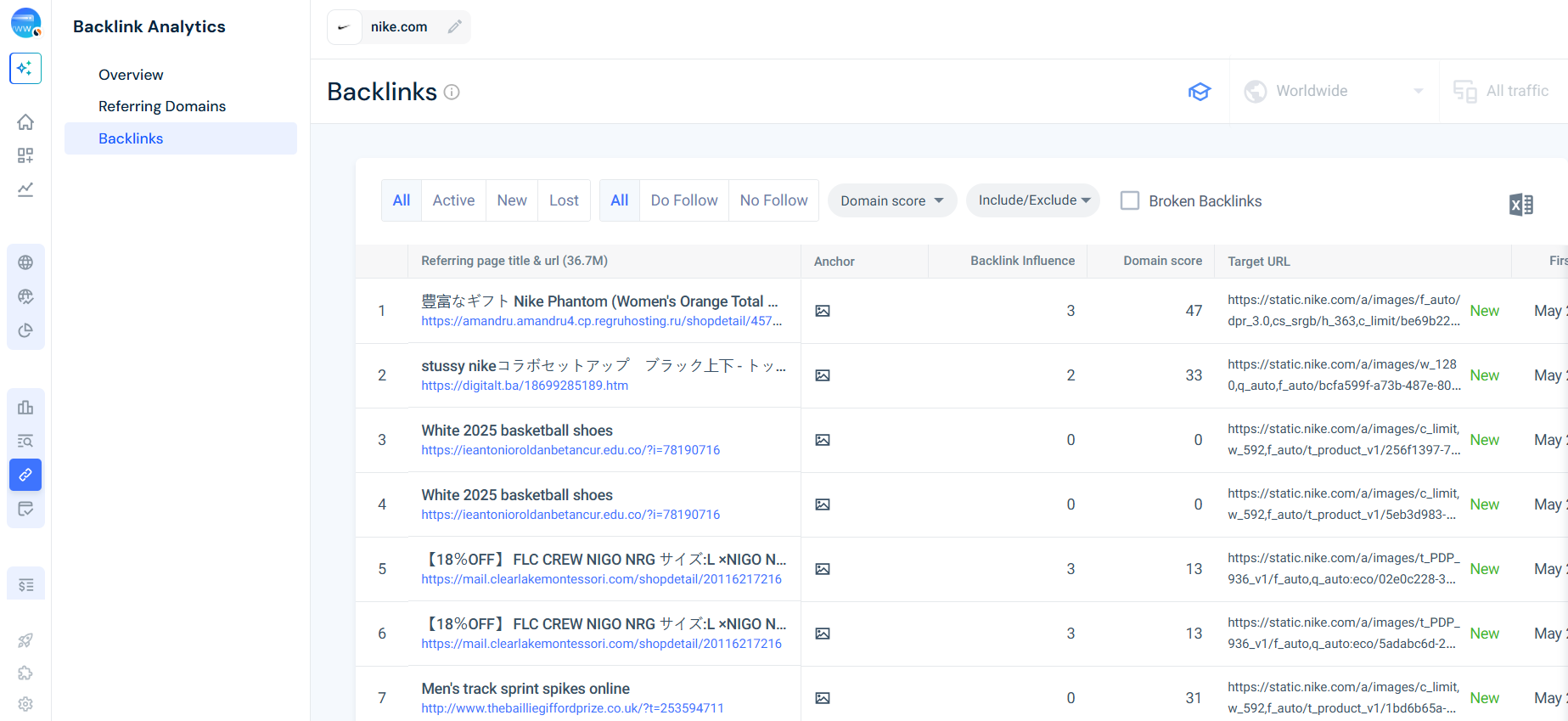Image resolution: width=1568 pixels, height=721 pixels.
Task: Click row 6 FLC CREW NIGO NRG title
Action: point(604,624)
